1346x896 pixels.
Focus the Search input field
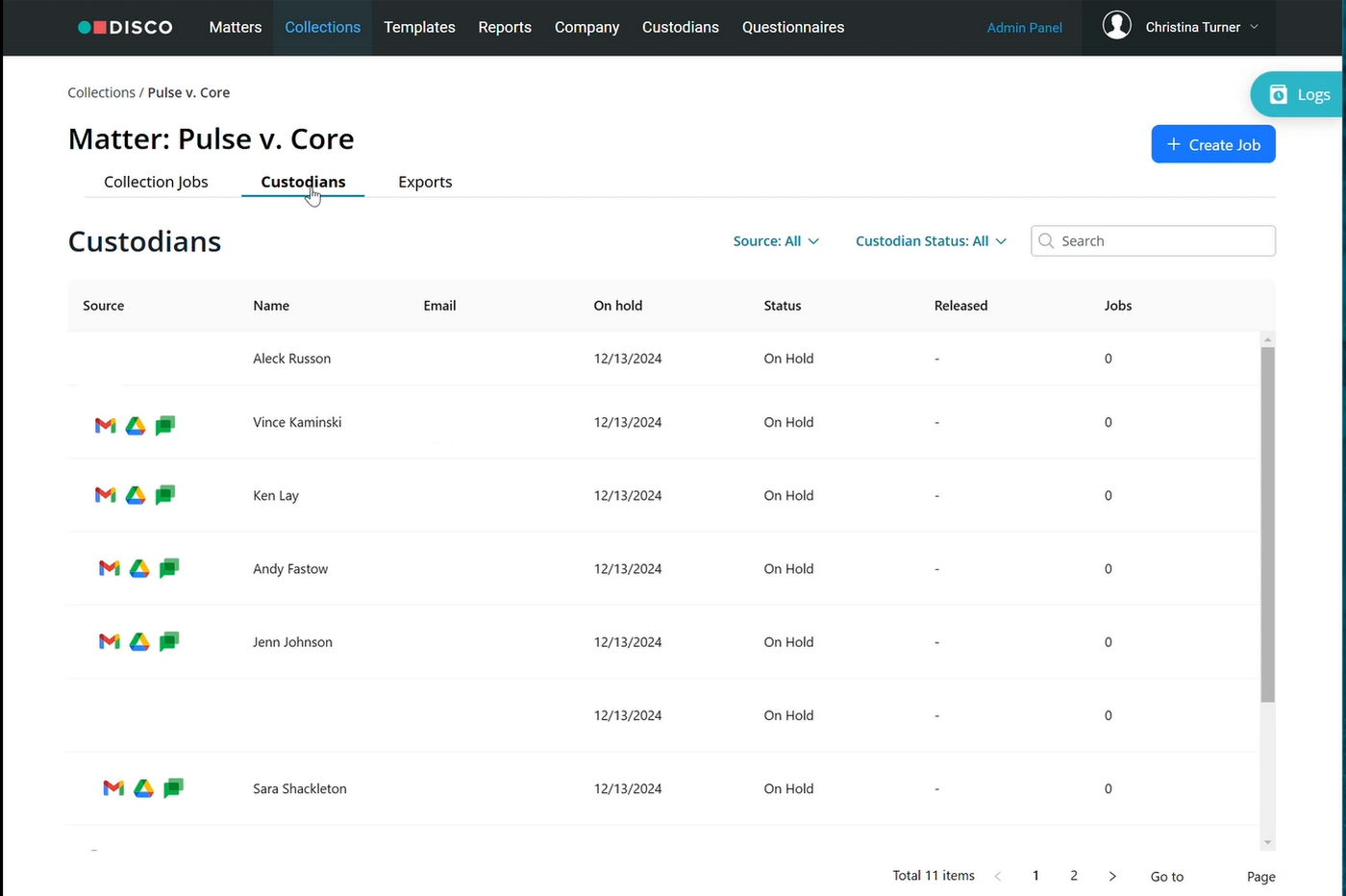(x=1153, y=241)
